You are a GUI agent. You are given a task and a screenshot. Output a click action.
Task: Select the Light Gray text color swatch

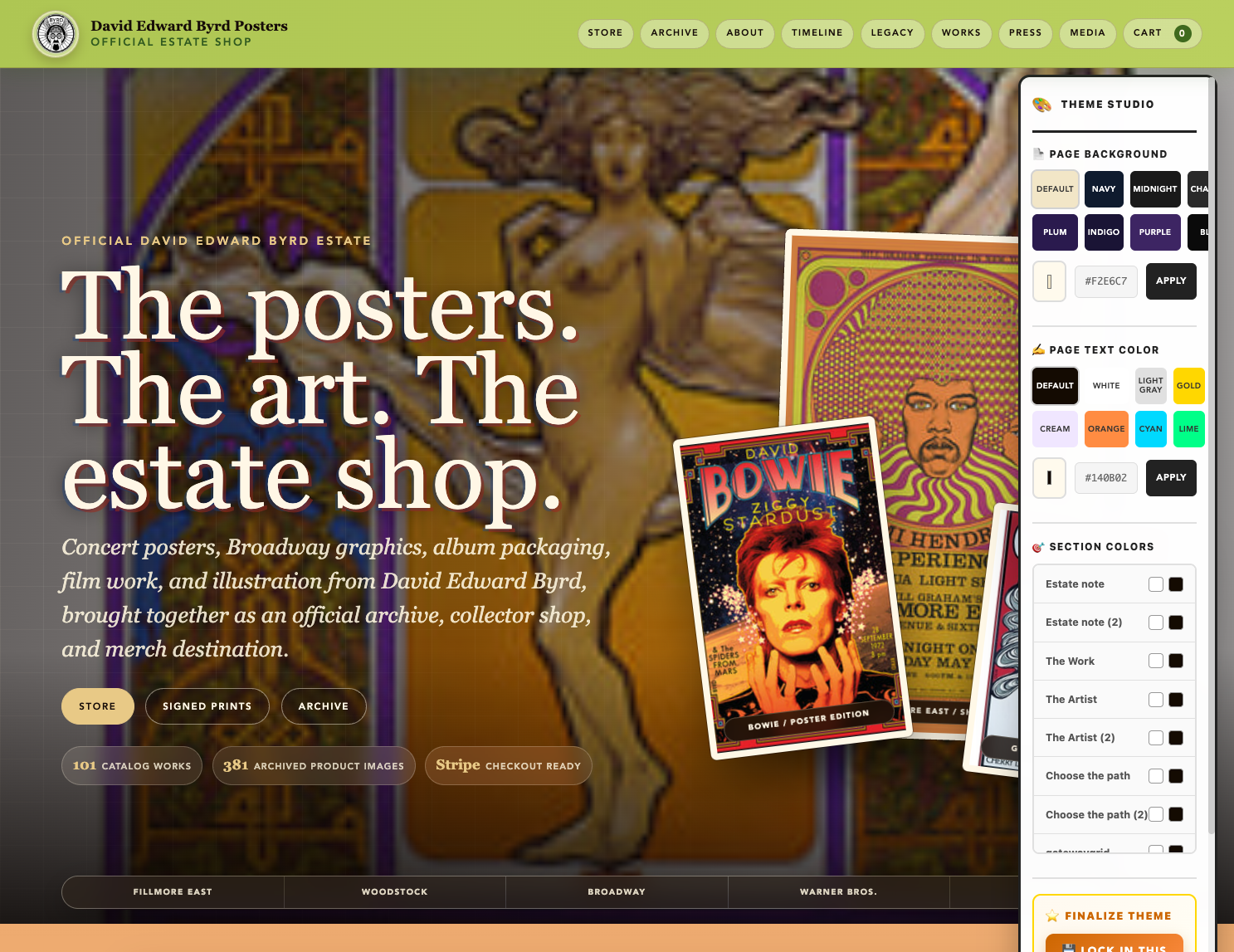click(1151, 386)
